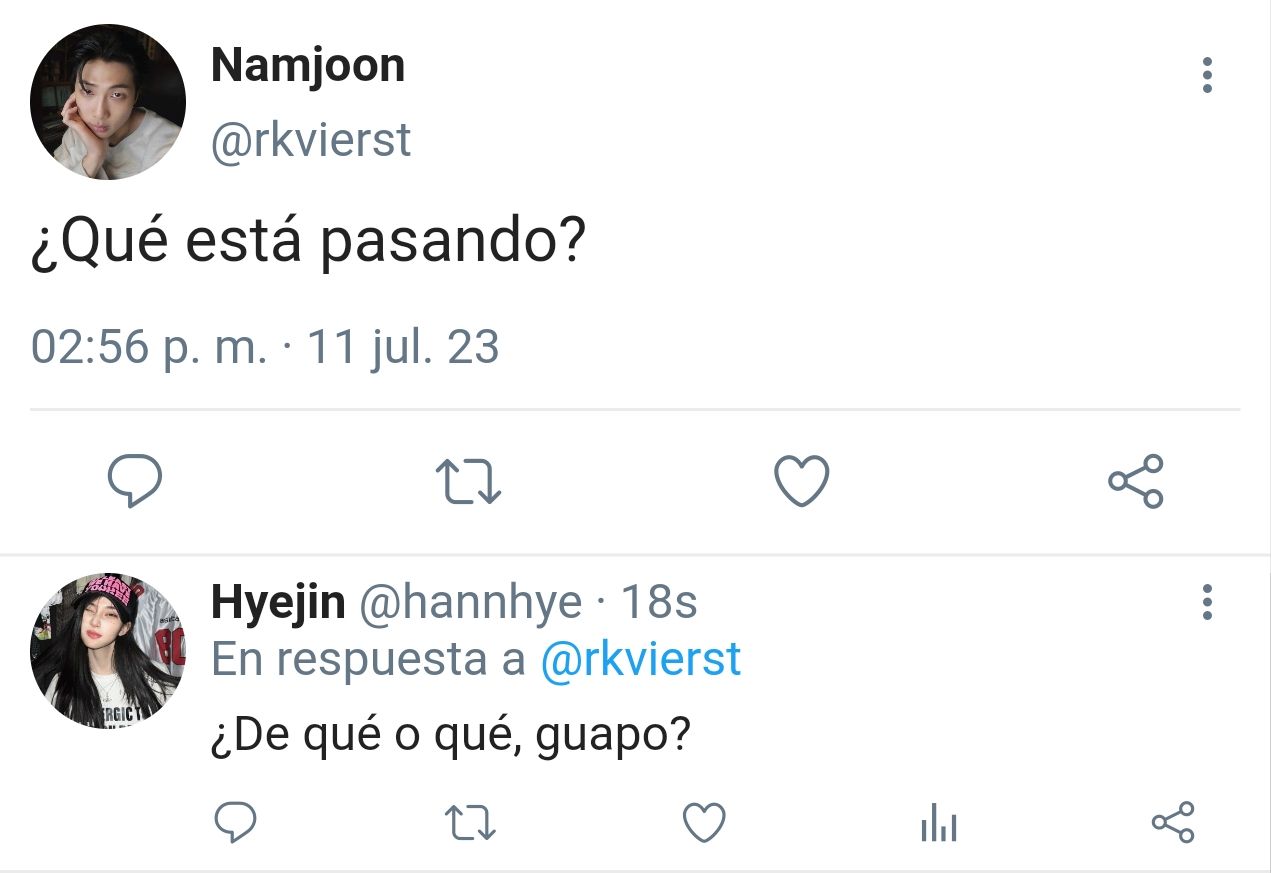
Task: Share Namjoon's tweet using share icon
Action: 1136,481
